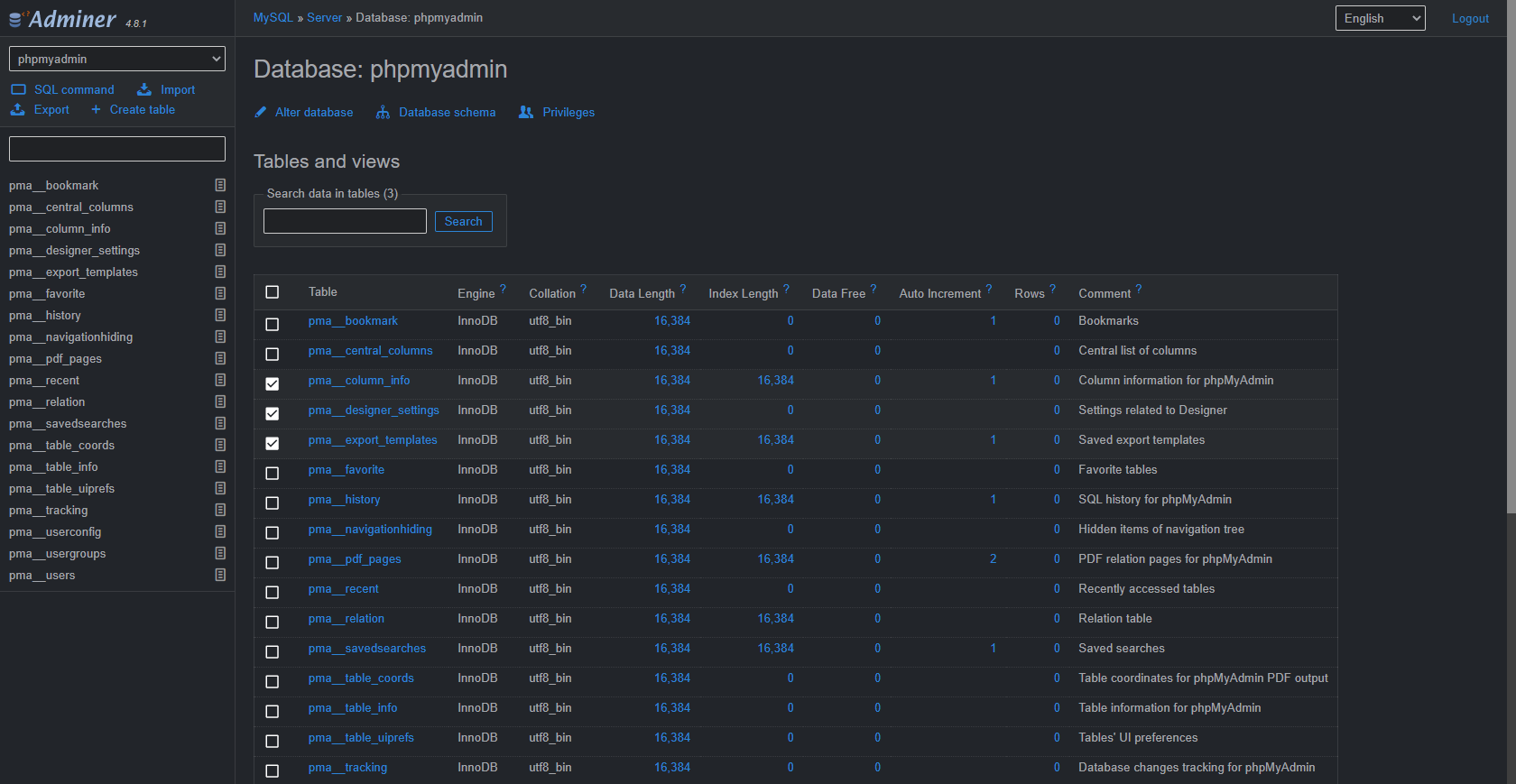Open select-data icon for pma__central_columns in sidebar
The image size is (1516, 784).
220,207
